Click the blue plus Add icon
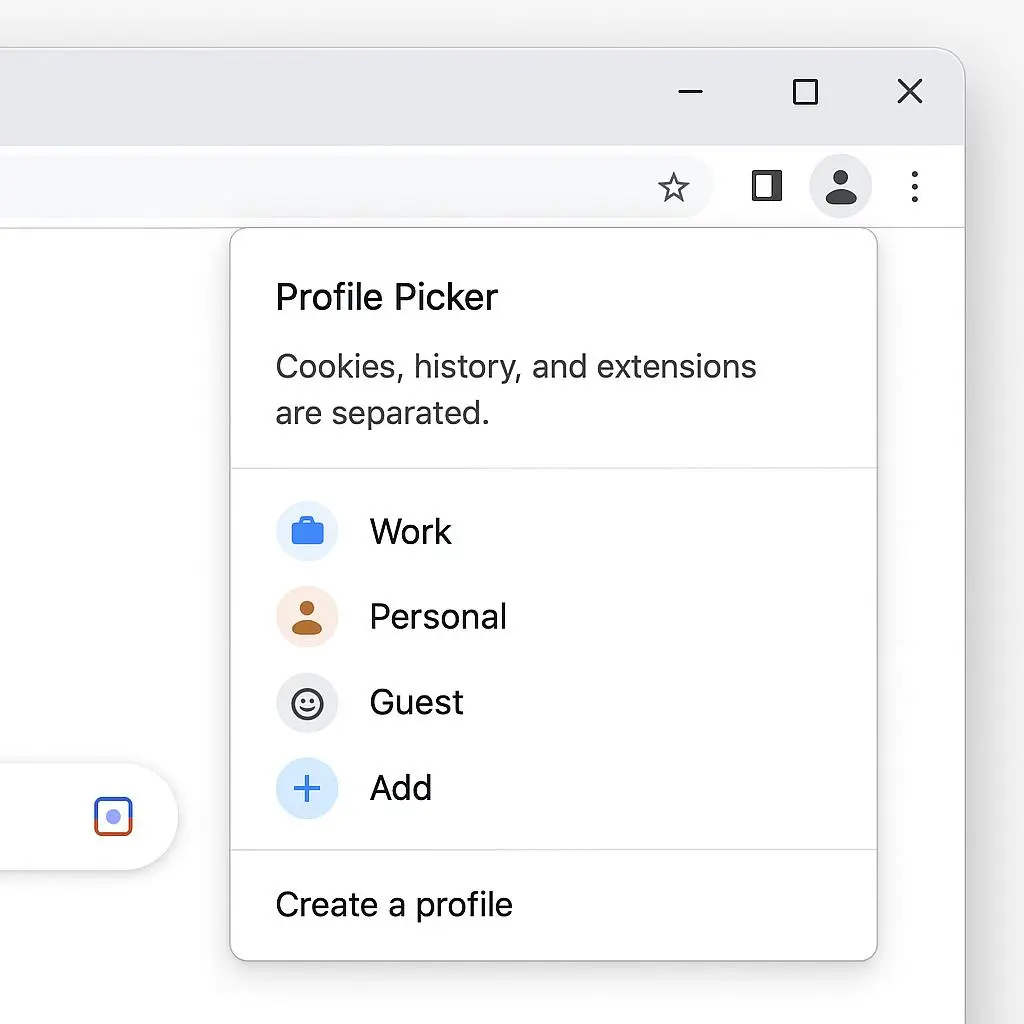The width and height of the screenshot is (1024, 1024). click(307, 788)
